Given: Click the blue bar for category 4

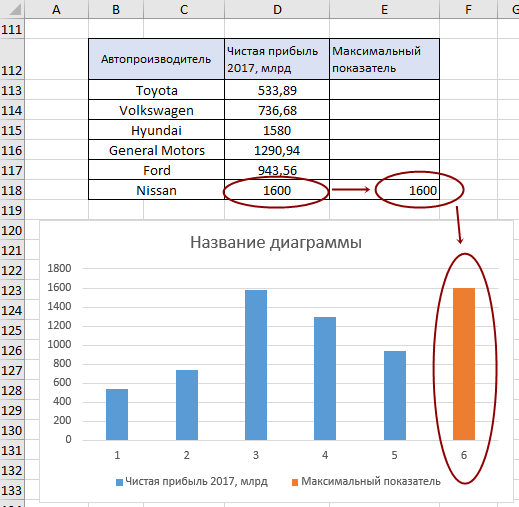Looking at the screenshot, I should pyautogui.click(x=325, y=378).
